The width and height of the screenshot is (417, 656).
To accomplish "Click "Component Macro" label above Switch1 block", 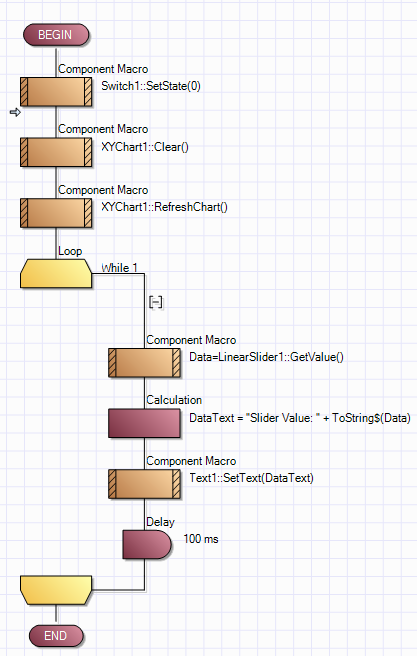I will tap(103, 69).
